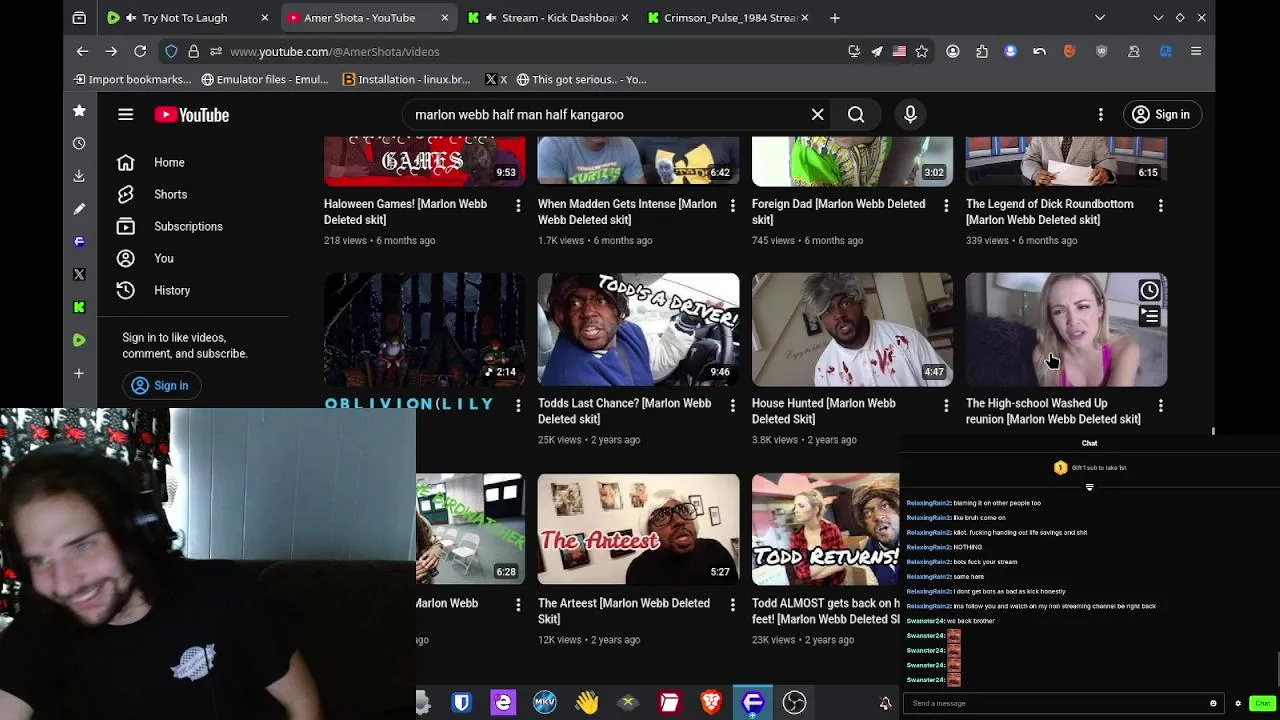Image resolution: width=1280 pixels, height=720 pixels.
Task: Open chat settings gear icon
Action: click(1238, 703)
